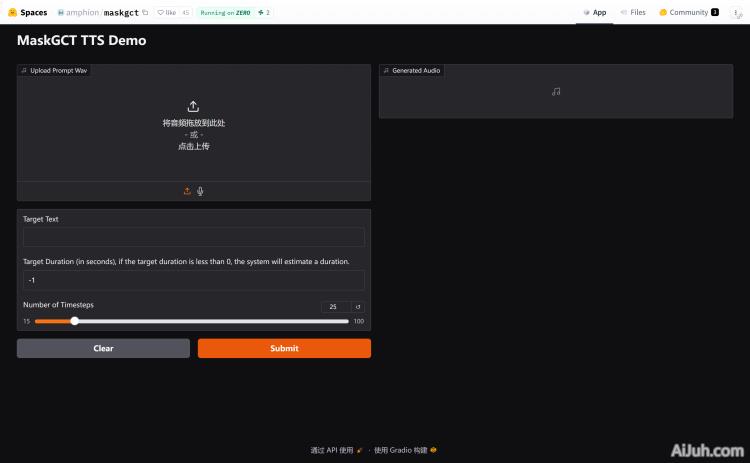Switch to microphone recording input
The height and width of the screenshot is (463, 750).
(x=200, y=191)
